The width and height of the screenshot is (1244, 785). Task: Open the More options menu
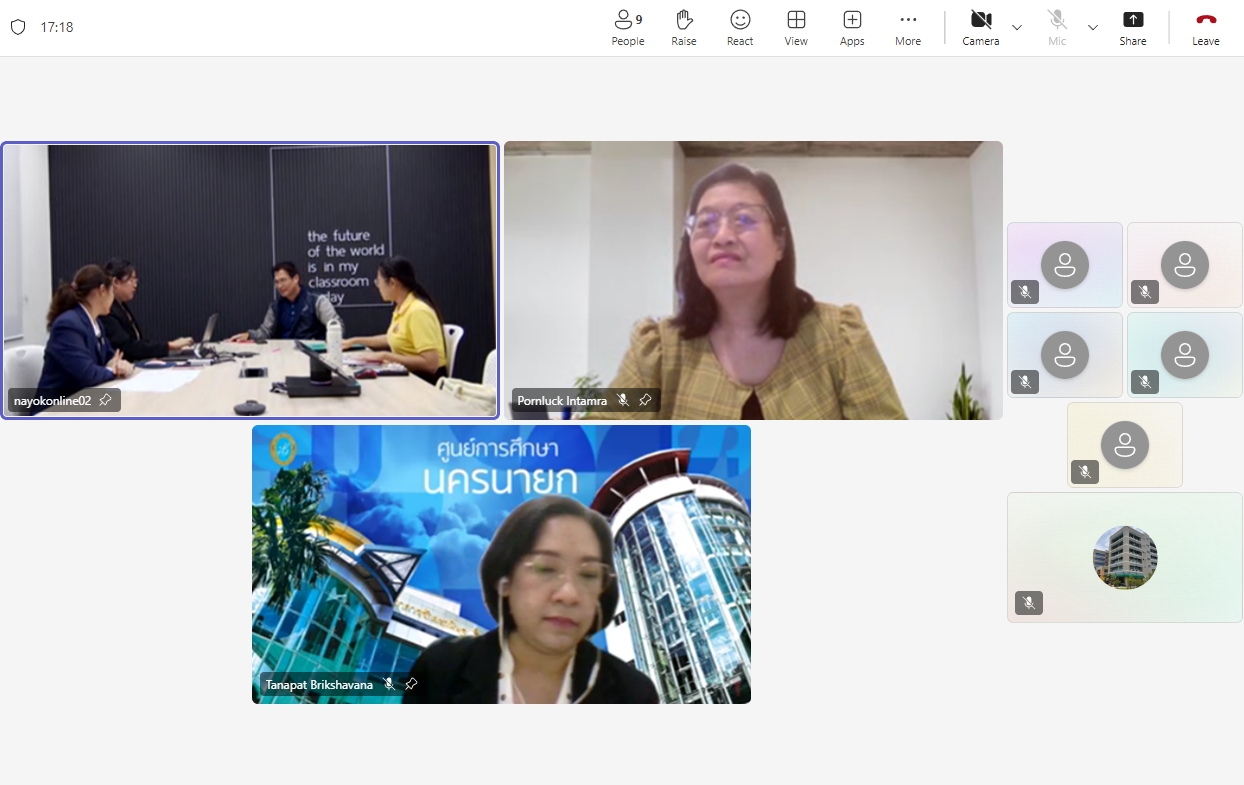(908, 28)
